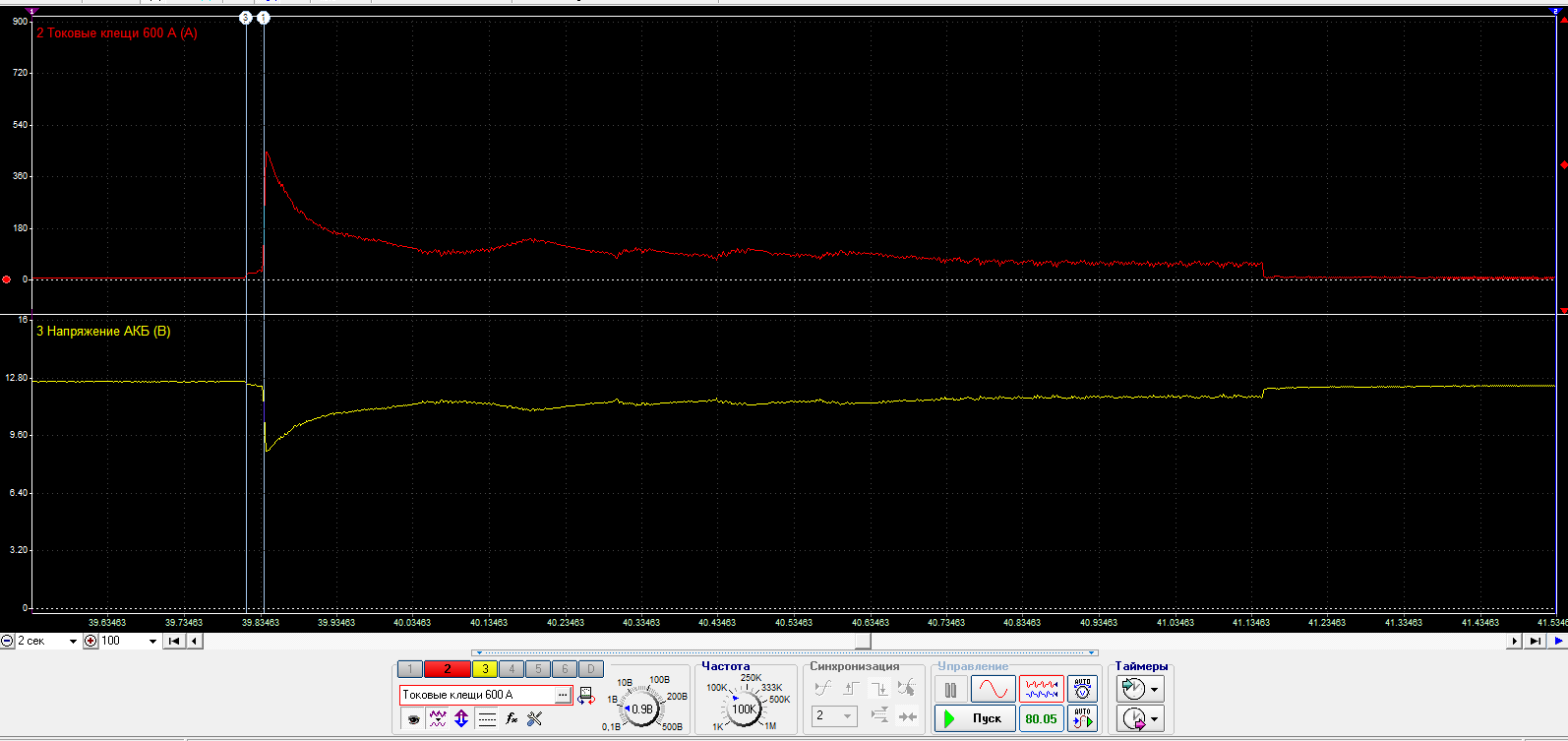
Task: Click the red zero-level marker of channel 2
Action: click(x=7, y=279)
